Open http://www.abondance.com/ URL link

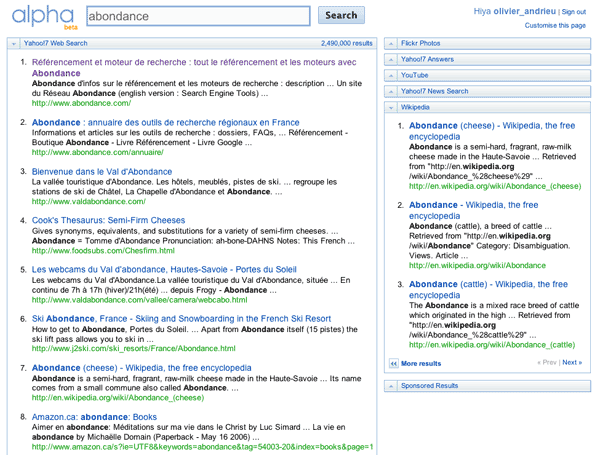pos(81,103)
